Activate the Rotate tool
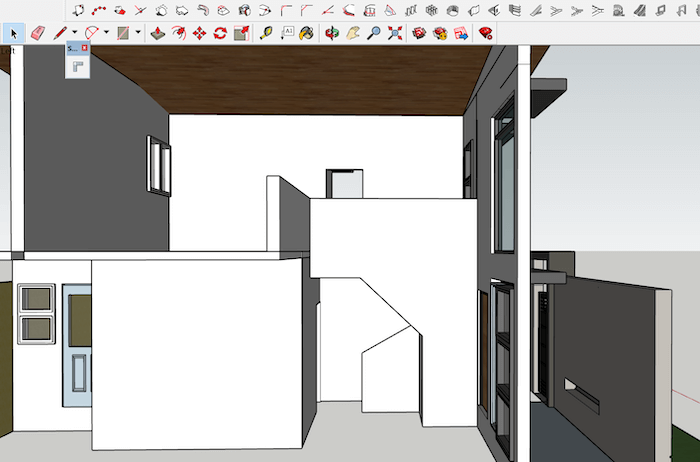Viewport: 700px width, 462px height. coord(220,33)
